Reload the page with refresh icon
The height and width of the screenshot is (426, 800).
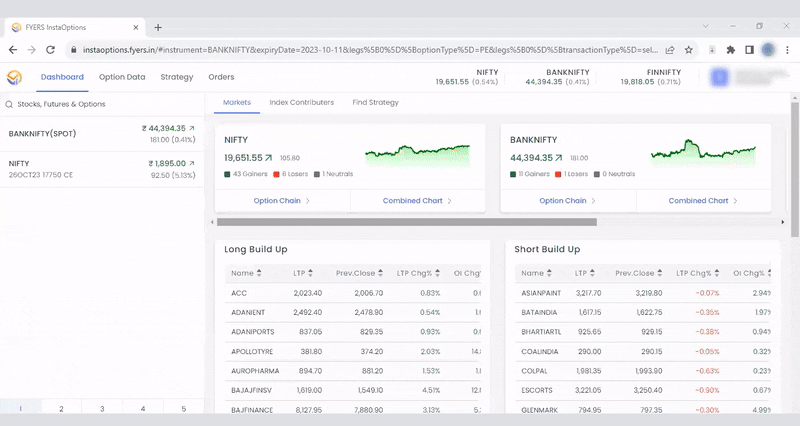[x=50, y=49]
